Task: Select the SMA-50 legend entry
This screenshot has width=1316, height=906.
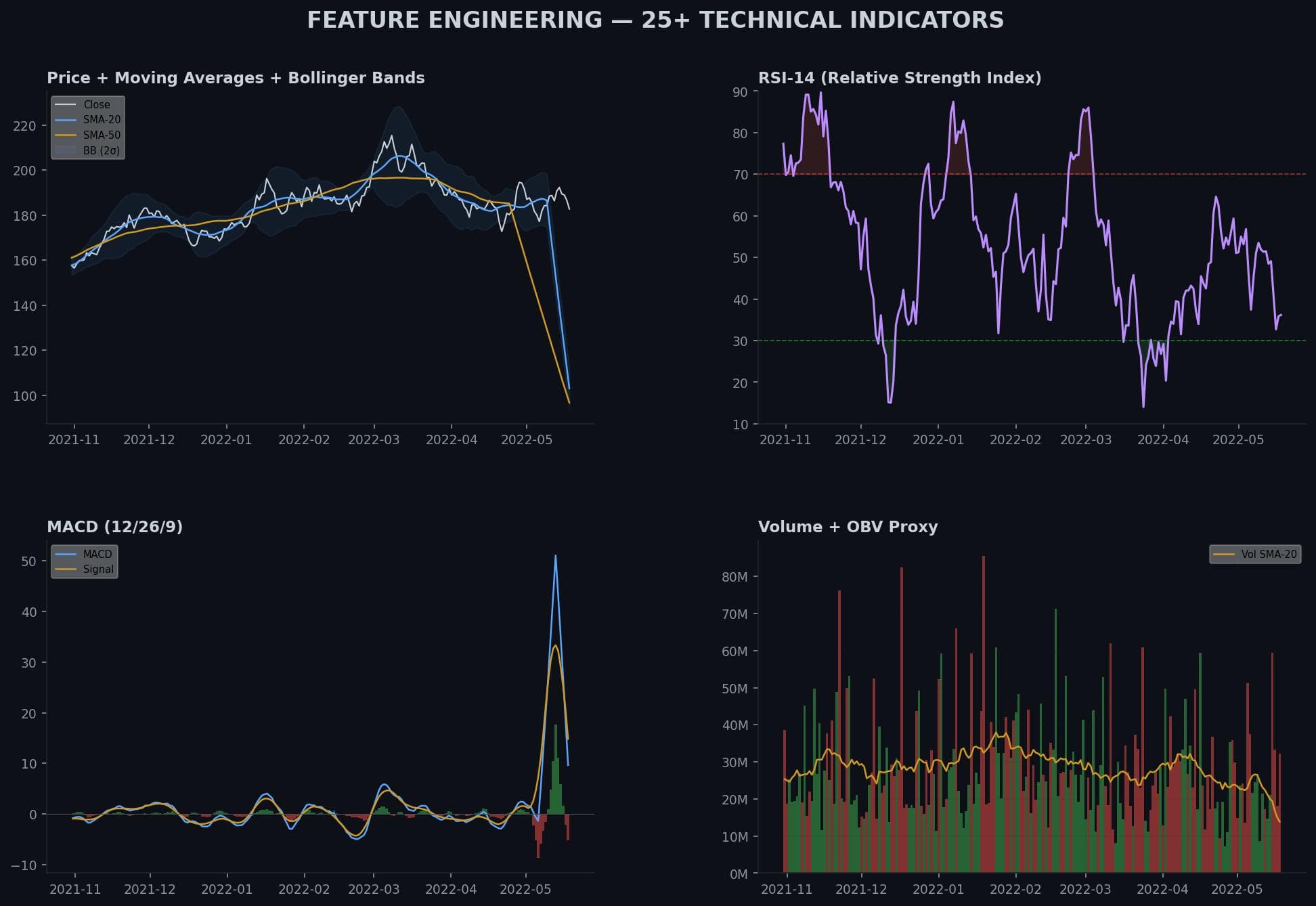Action: pos(102,135)
